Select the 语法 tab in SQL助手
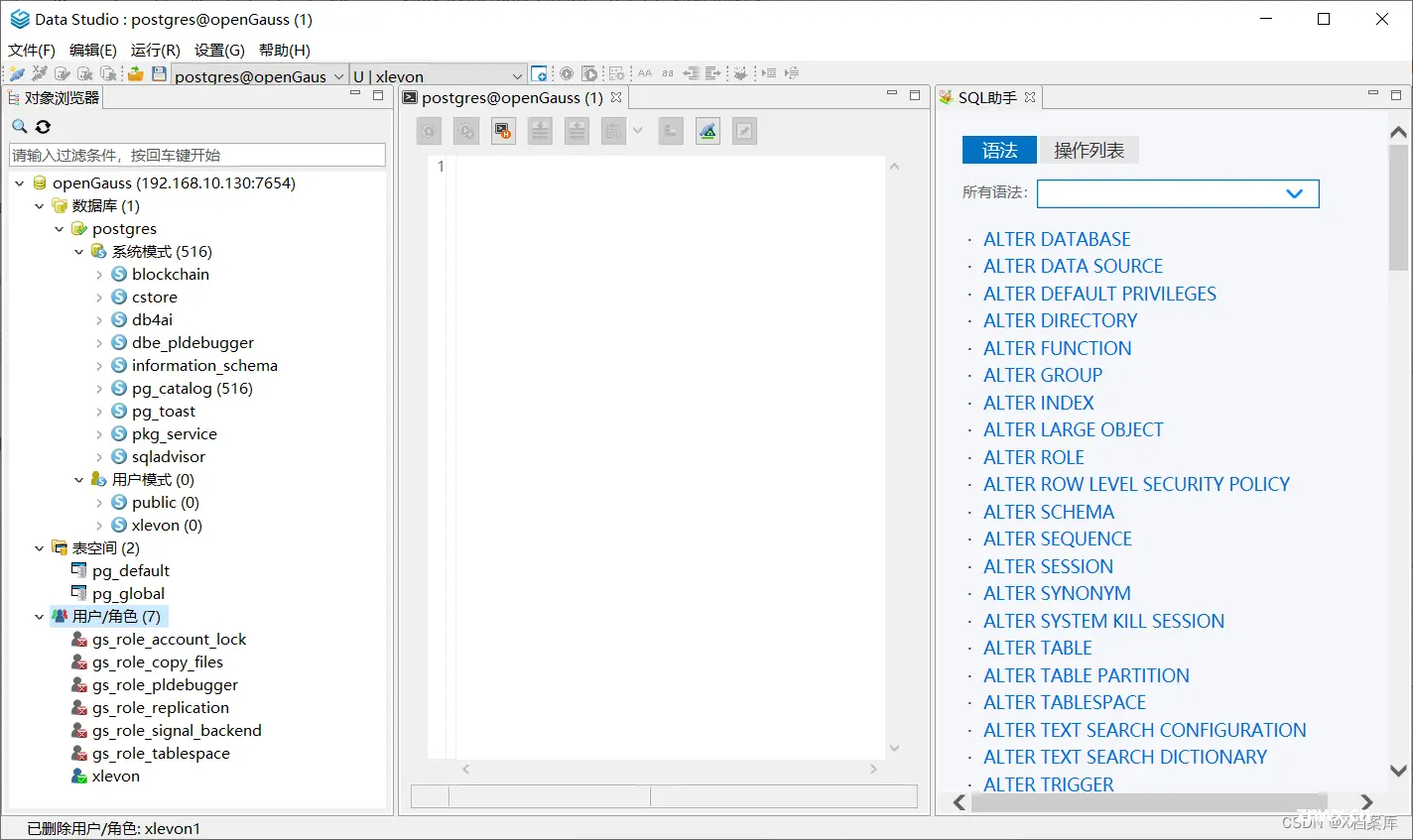 click(x=999, y=150)
